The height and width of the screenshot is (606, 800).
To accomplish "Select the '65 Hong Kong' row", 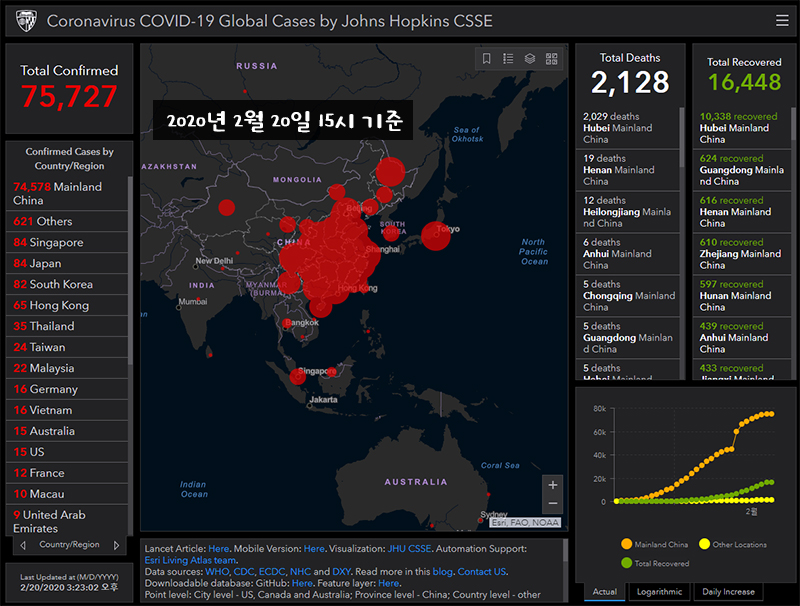I will pos(67,305).
